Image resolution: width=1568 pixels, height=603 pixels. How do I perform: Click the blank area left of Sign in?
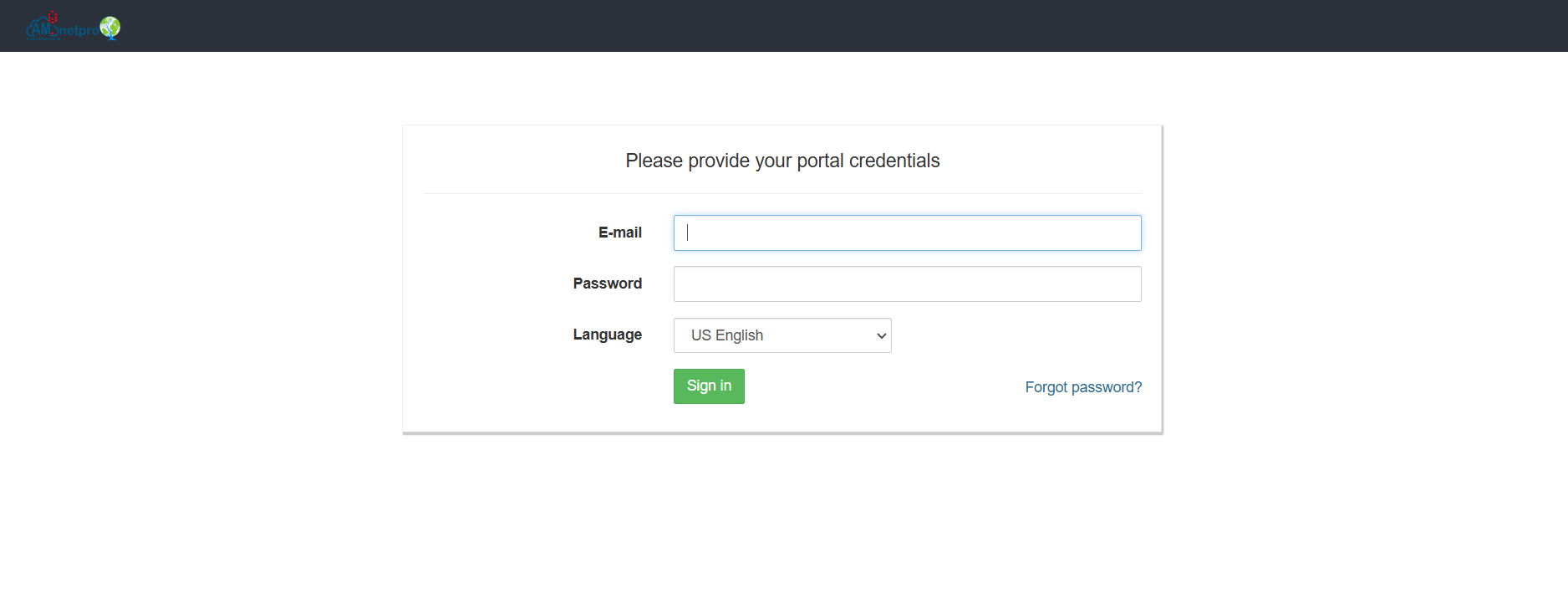pos(543,386)
